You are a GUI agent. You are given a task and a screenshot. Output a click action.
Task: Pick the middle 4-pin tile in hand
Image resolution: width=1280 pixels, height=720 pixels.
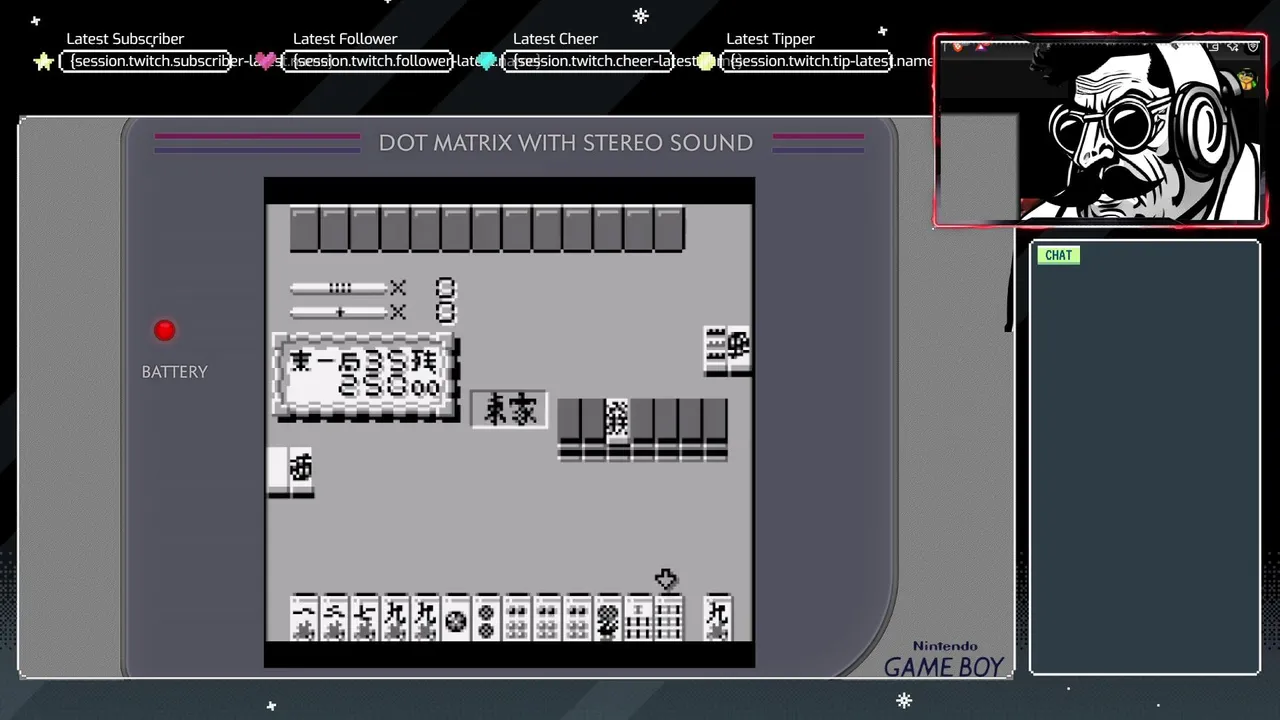[x=548, y=618]
